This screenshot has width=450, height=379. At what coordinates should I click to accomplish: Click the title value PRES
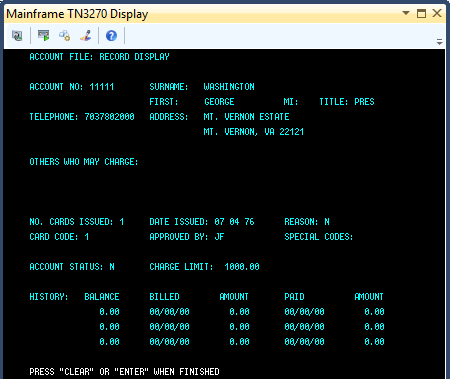point(364,102)
